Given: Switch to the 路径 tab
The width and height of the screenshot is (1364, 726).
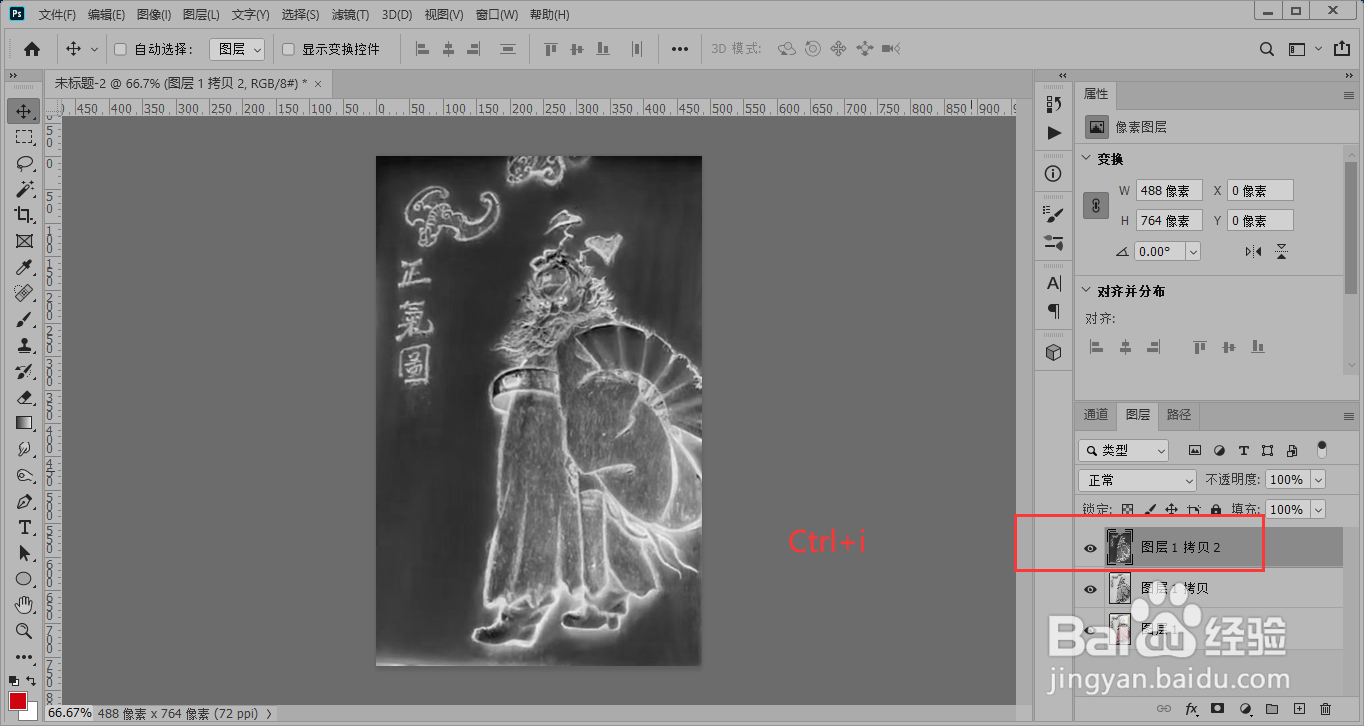Looking at the screenshot, I should [x=1179, y=414].
